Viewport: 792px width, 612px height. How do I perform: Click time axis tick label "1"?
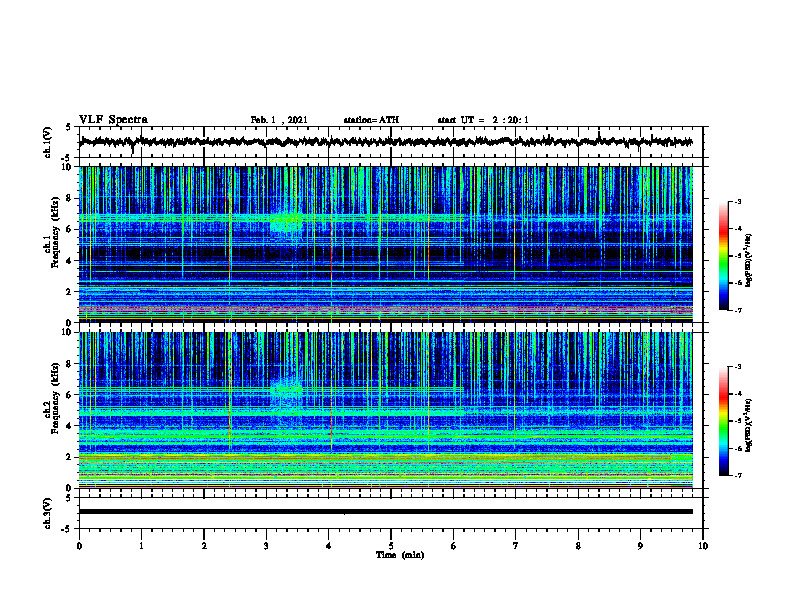(x=141, y=546)
